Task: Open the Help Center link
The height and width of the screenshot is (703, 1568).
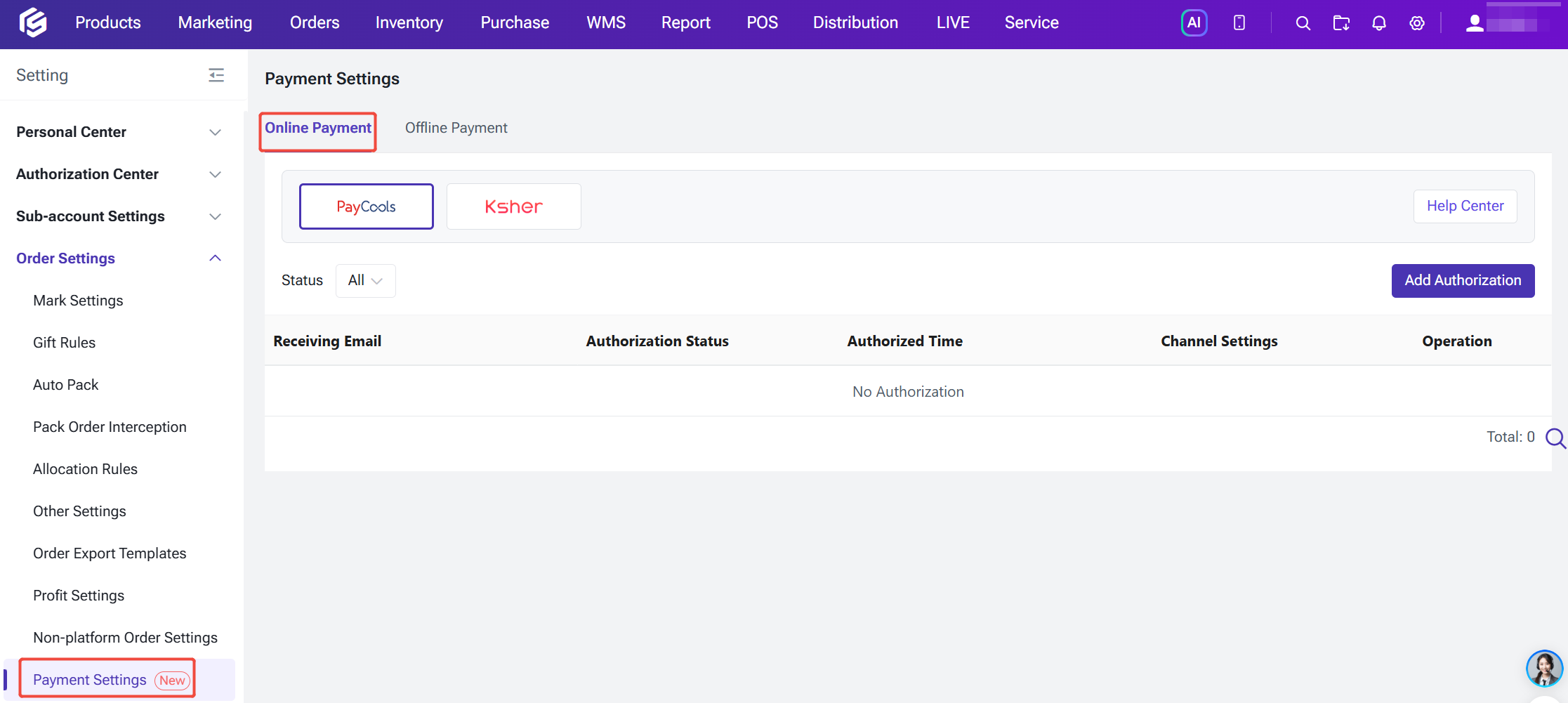Action: (1465, 206)
